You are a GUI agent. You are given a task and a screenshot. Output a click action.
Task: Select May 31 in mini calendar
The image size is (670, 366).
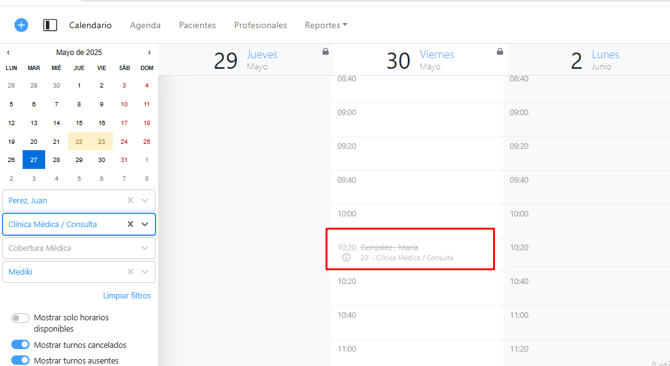coord(124,160)
